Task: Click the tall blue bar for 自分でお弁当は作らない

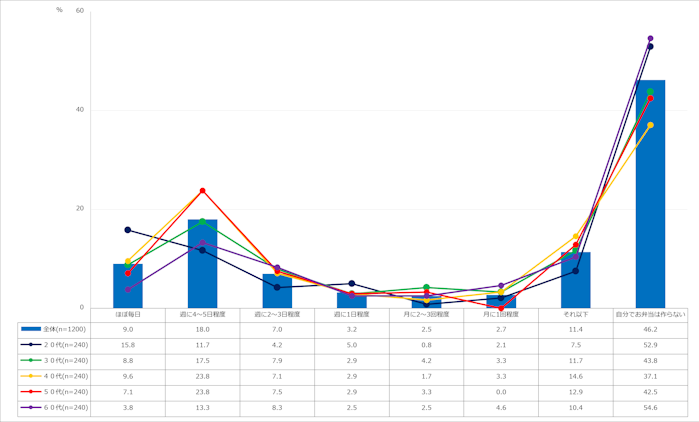Action: click(x=650, y=200)
